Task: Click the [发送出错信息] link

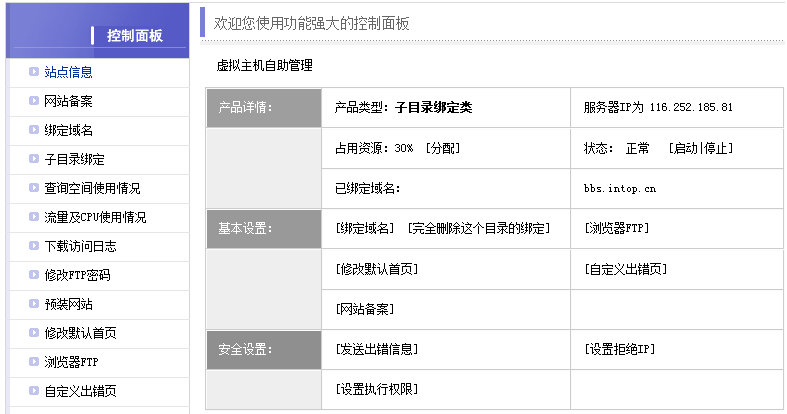Action: 376,349
